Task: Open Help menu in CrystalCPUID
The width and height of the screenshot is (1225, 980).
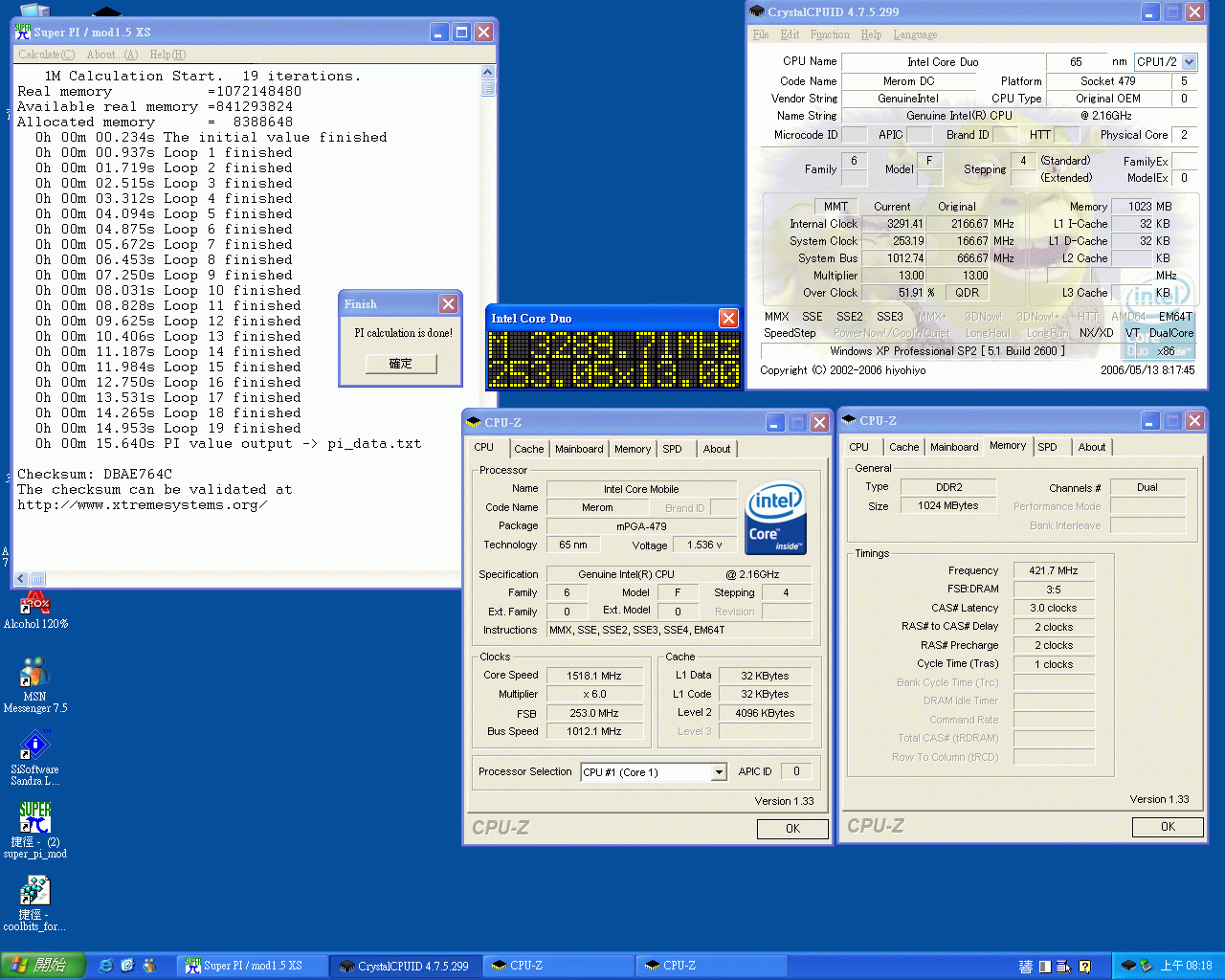Action: point(871,34)
